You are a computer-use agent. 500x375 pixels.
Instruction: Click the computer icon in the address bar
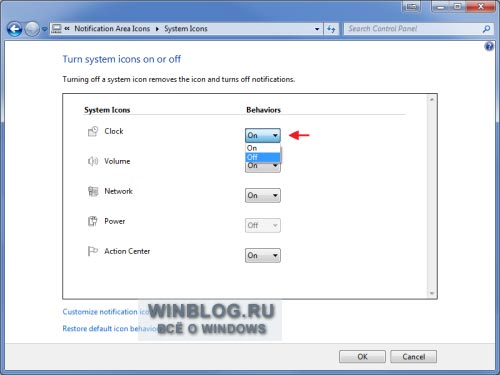(x=57, y=29)
